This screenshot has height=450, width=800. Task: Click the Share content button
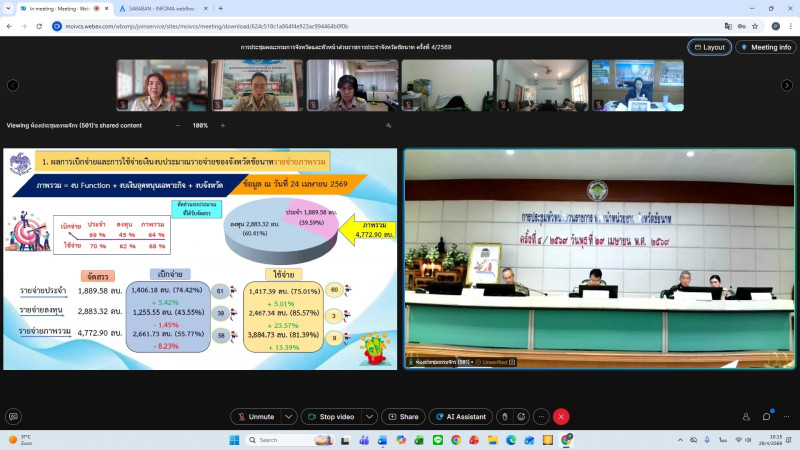click(x=404, y=417)
